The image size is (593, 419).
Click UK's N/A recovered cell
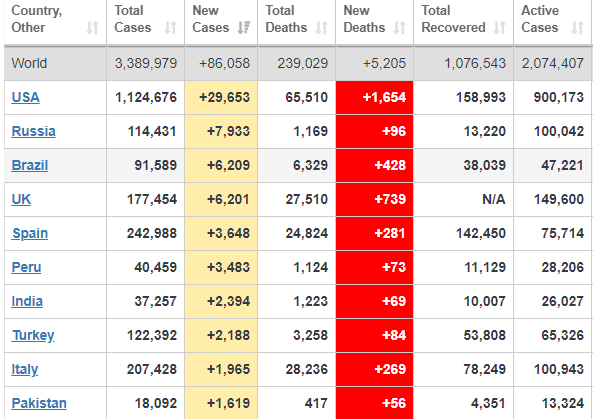(463, 199)
